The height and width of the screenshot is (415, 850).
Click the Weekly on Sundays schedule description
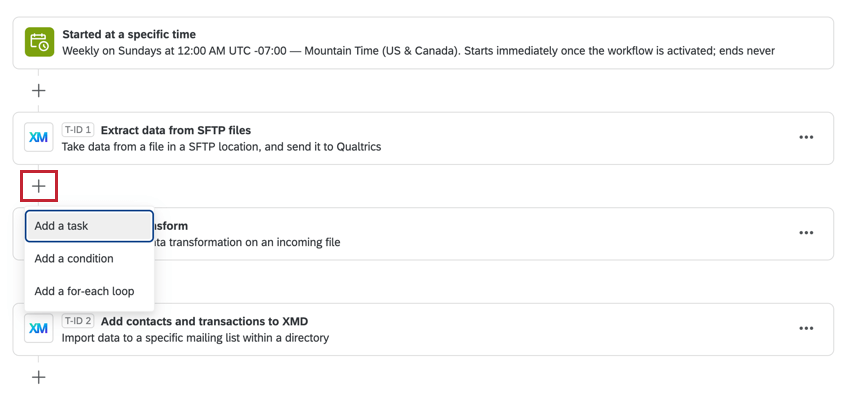click(x=418, y=51)
